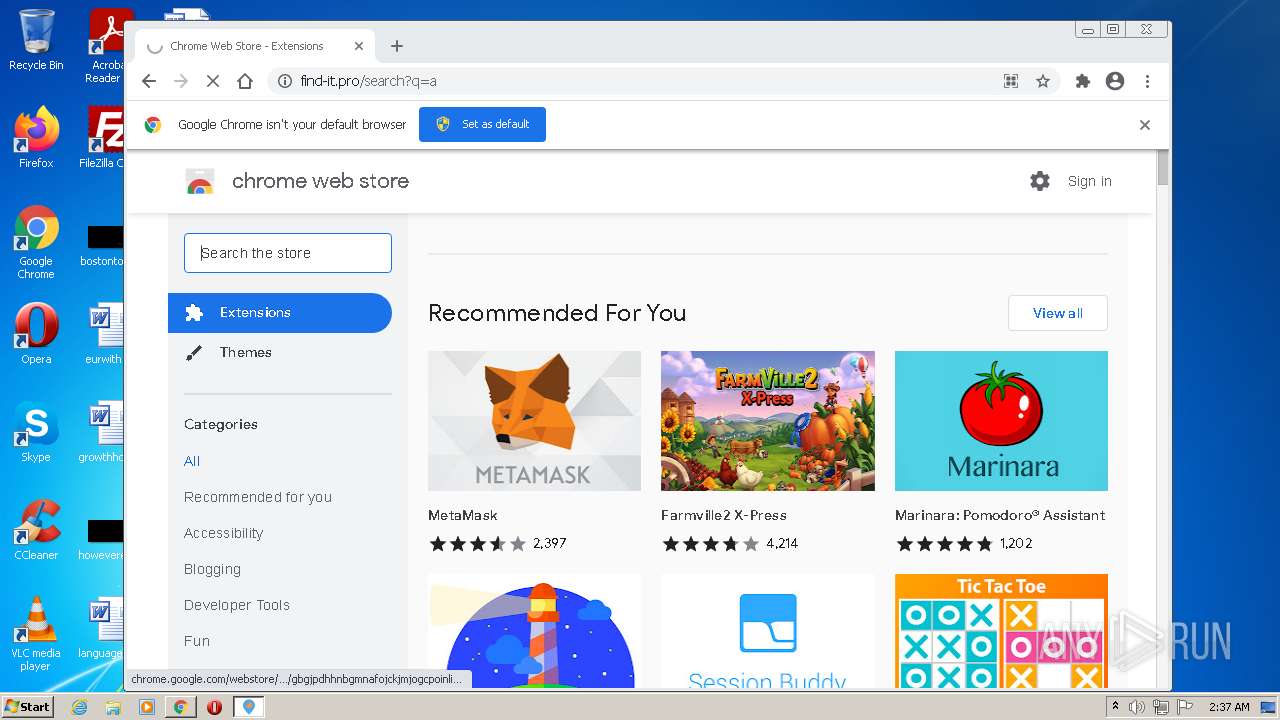The height and width of the screenshot is (720, 1280).
Task: Open the VLC media player desktop icon
Action: point(36,633)
